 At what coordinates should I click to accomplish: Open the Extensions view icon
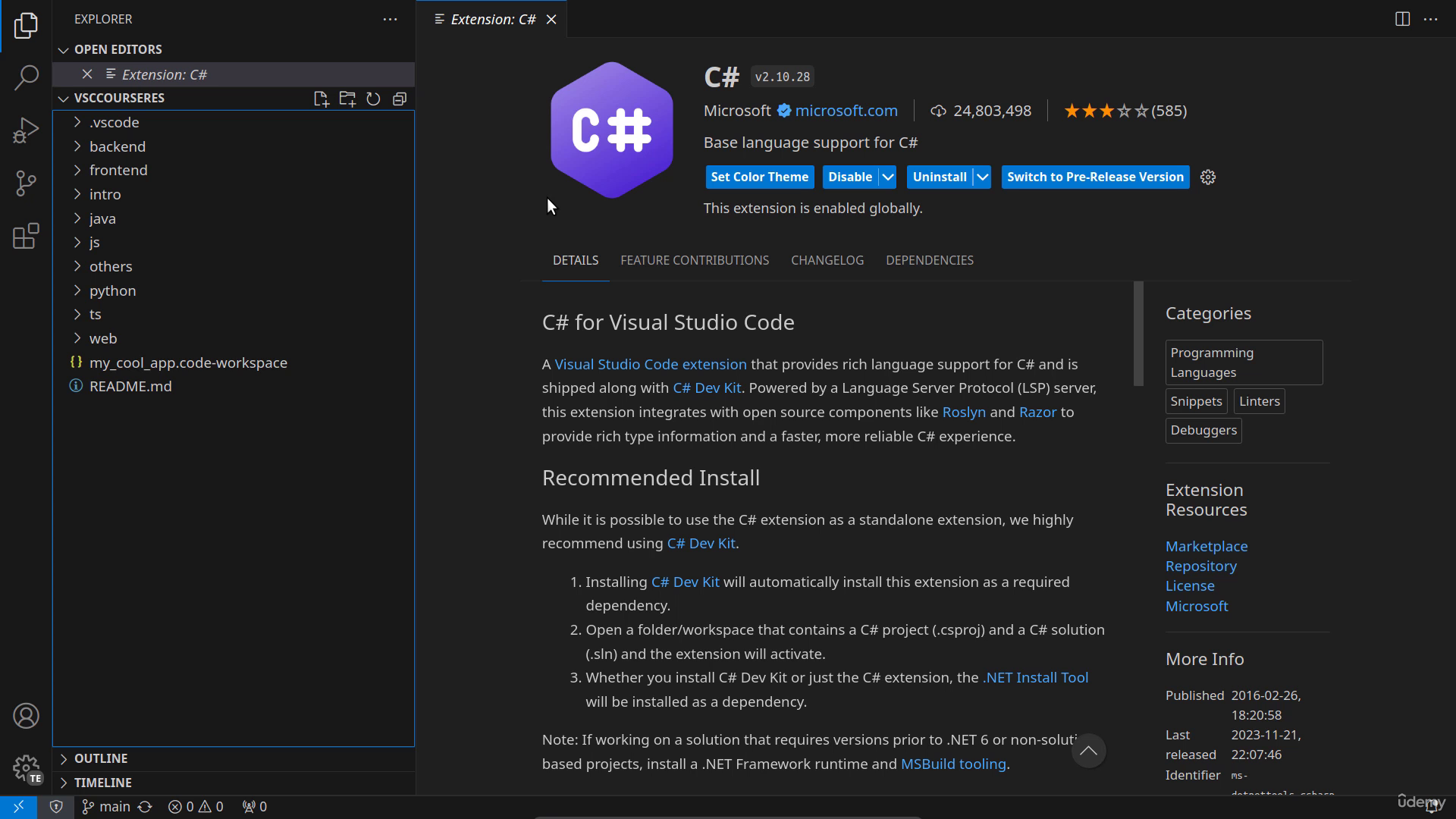click(x=26, y=236)
